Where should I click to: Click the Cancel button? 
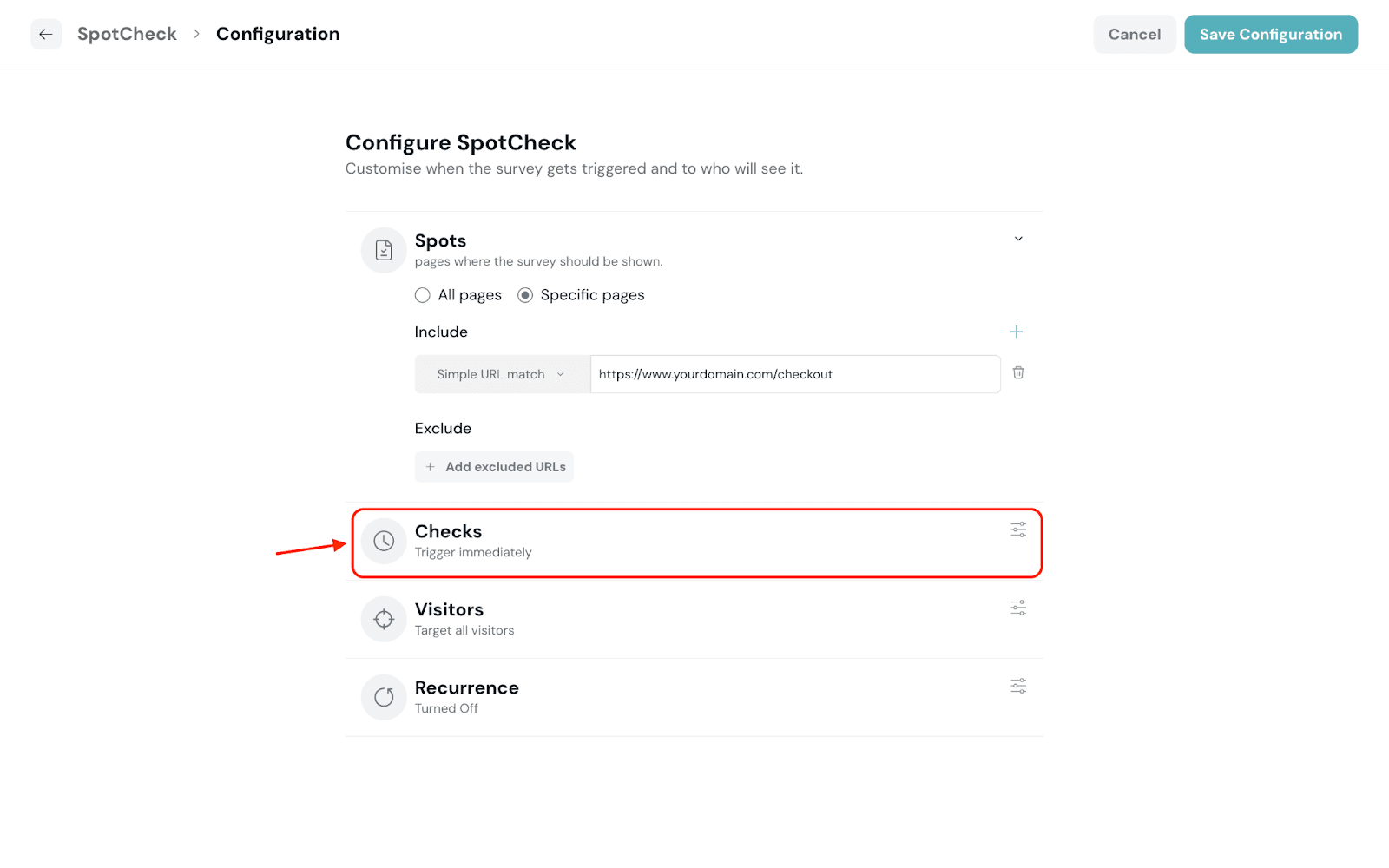pyautogui.click(x=1134, y=35)
